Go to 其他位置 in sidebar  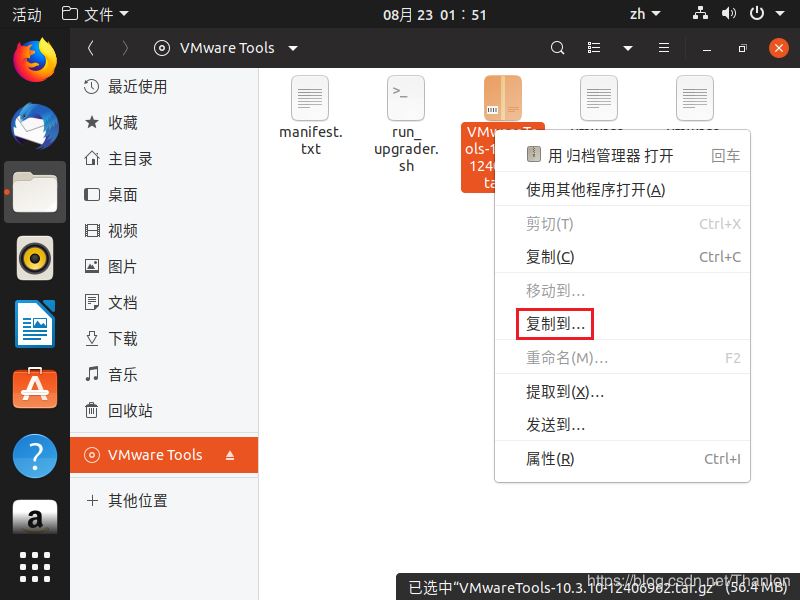tap(138, 500)
